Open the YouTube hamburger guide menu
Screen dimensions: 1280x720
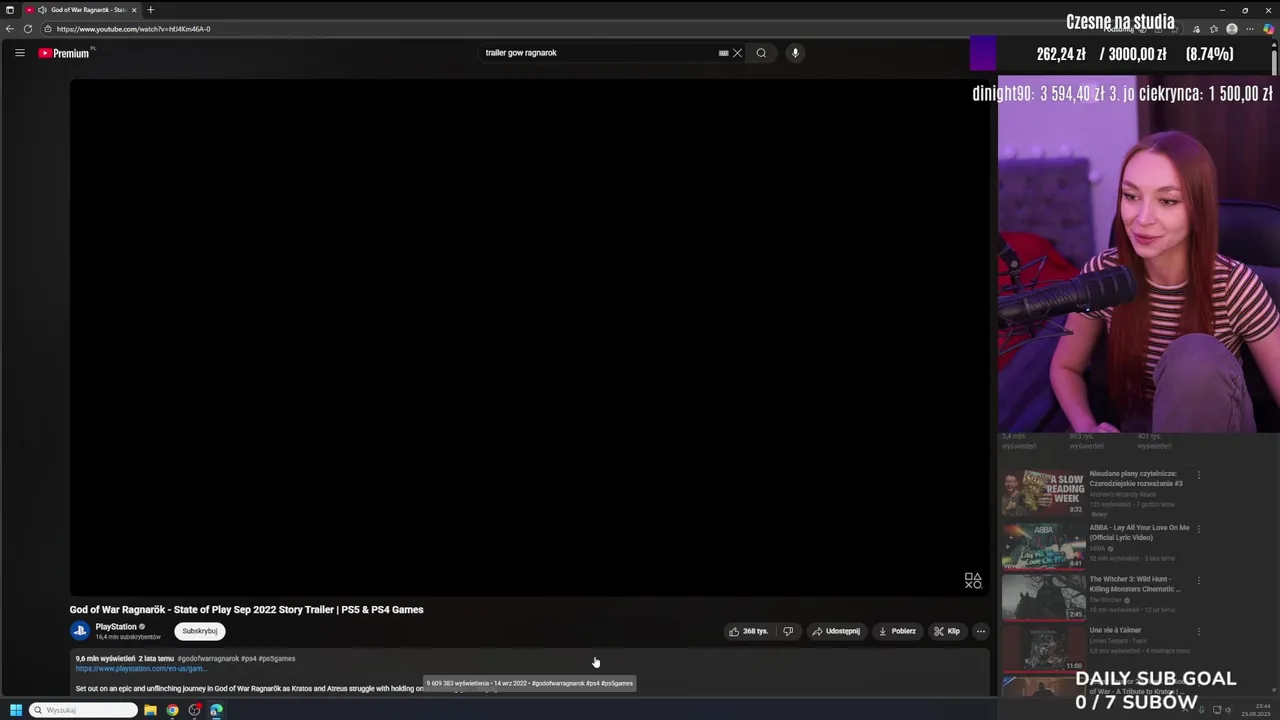pyautogui.click(x=19, y=53)
